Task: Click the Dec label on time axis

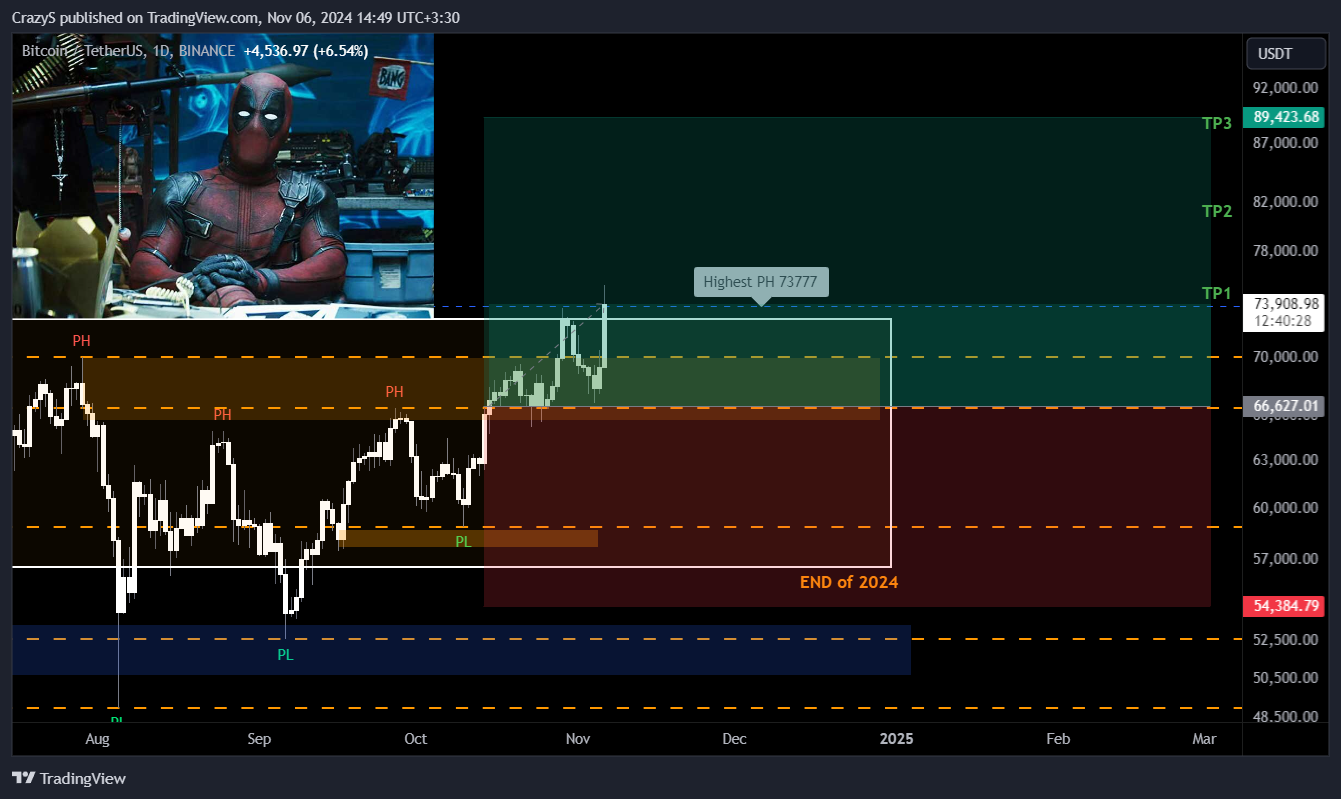Action: click(734, 739)
